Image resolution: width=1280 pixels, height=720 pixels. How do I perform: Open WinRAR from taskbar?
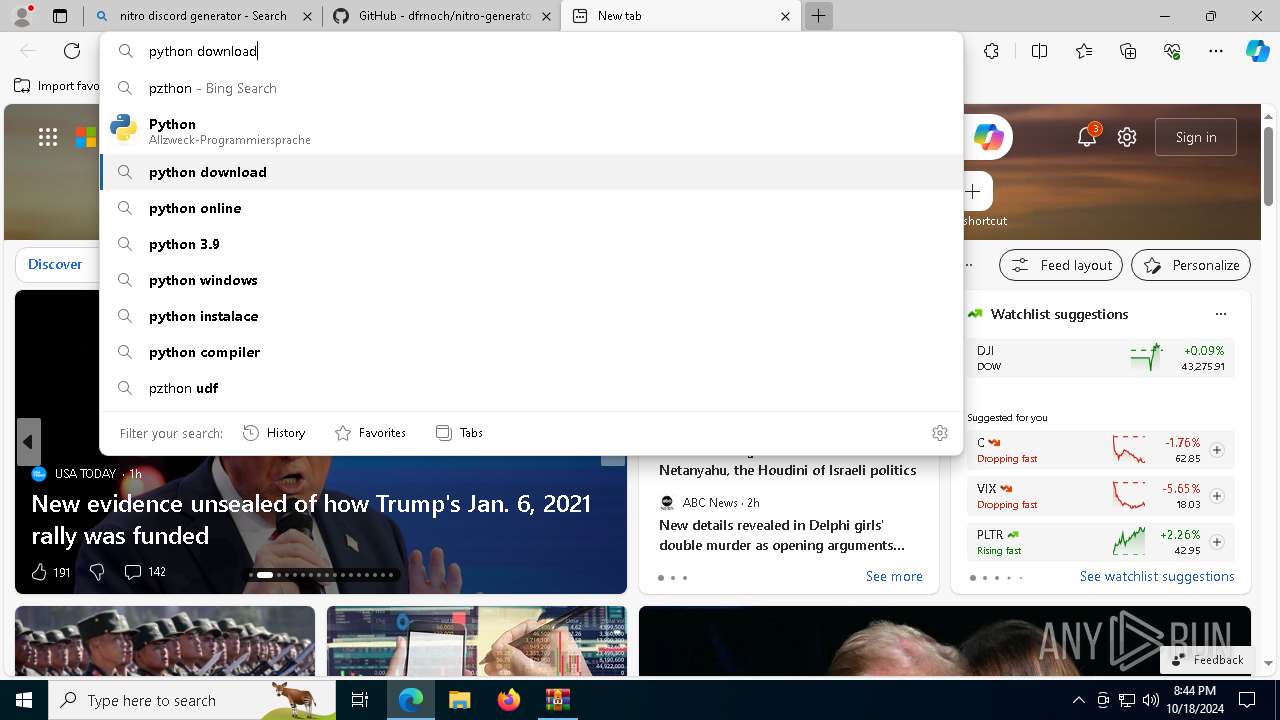(x=558, y=700)
